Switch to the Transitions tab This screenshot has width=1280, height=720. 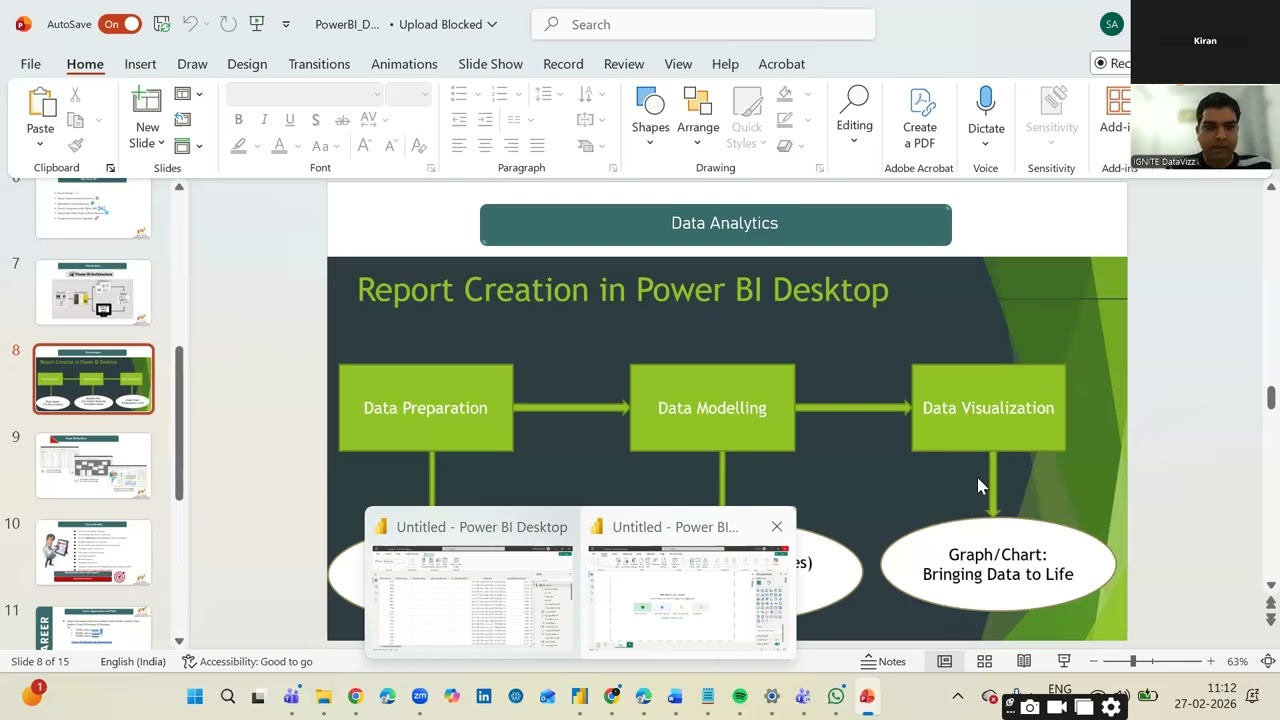pos(319,64)
